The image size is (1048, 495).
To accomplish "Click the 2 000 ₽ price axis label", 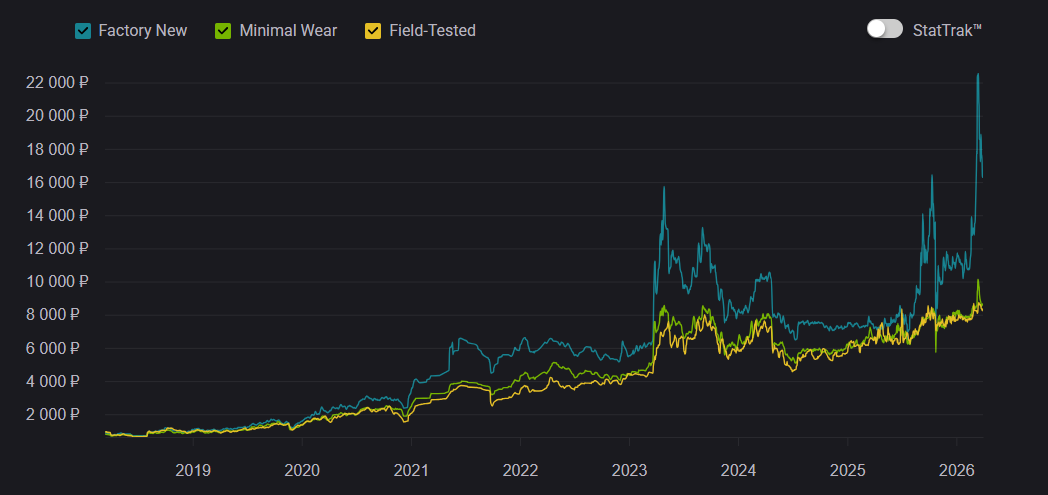I will tap(60, 415).
